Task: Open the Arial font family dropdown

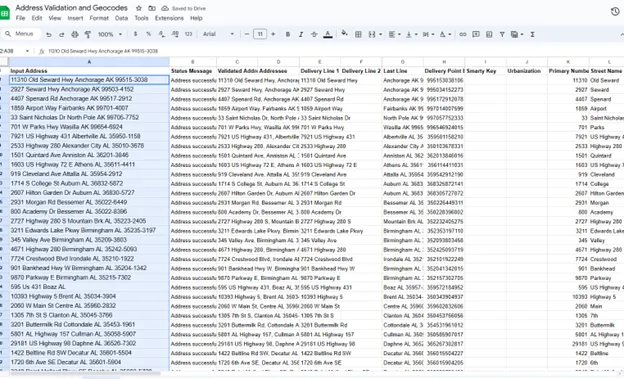Action: [218, 34]
